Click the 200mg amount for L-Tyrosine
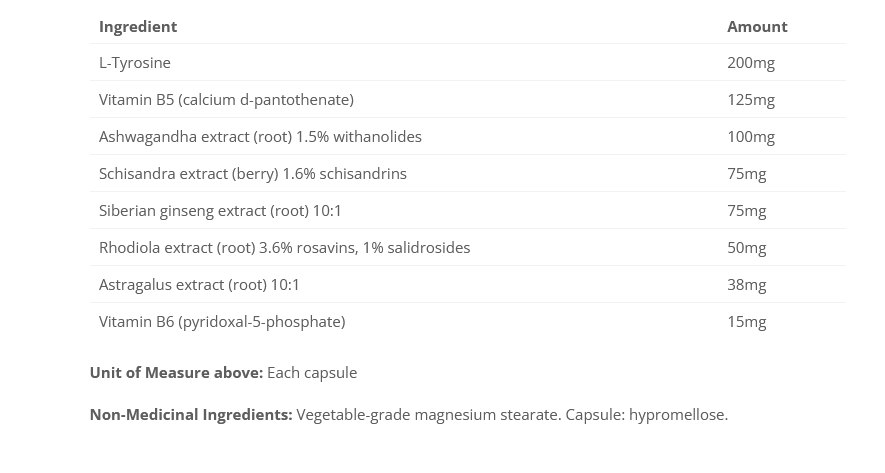This screenshot has width=885, height=473. coord(750,63)
